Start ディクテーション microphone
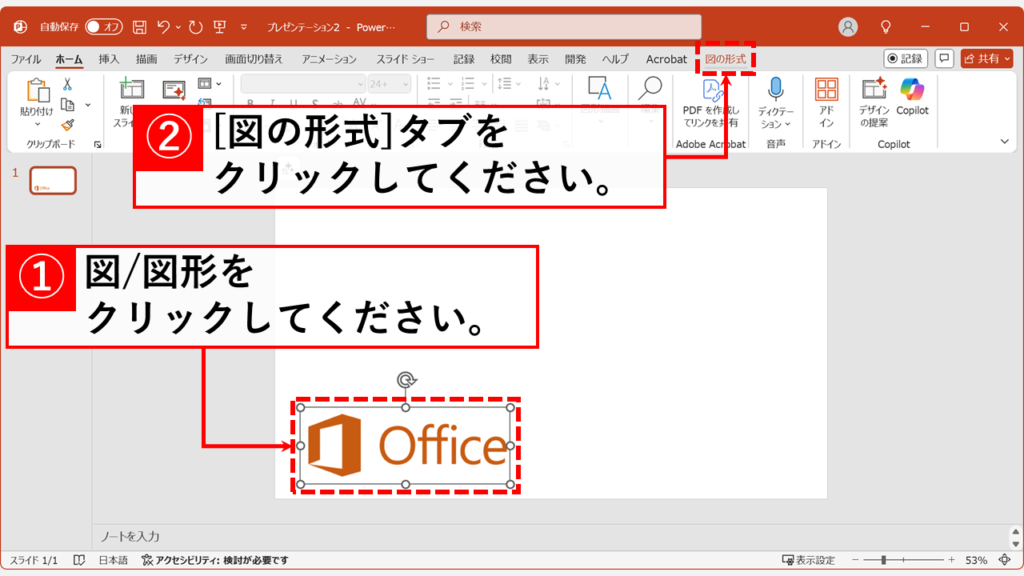The height and width of the screenshot is (576, 1024). point(775,89)
